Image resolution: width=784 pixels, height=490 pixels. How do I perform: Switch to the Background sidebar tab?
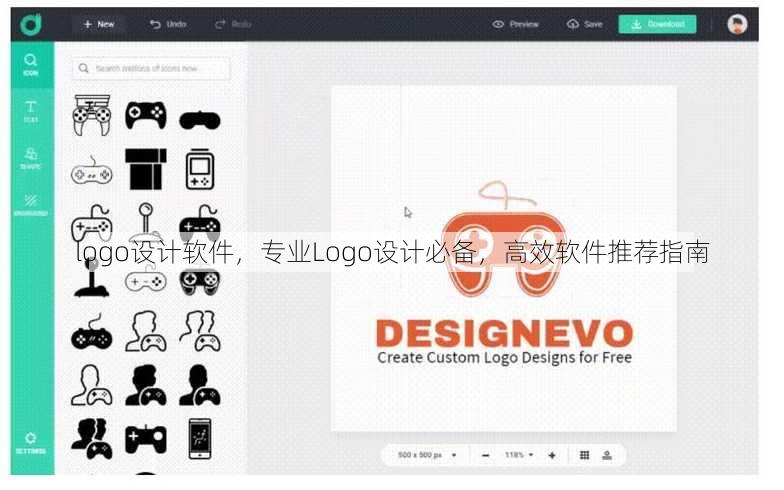pyautogui.click(x=30, y=205)
